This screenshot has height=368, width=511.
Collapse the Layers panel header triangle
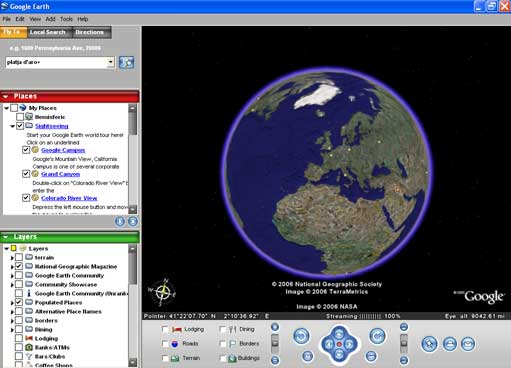click(6, 237)
